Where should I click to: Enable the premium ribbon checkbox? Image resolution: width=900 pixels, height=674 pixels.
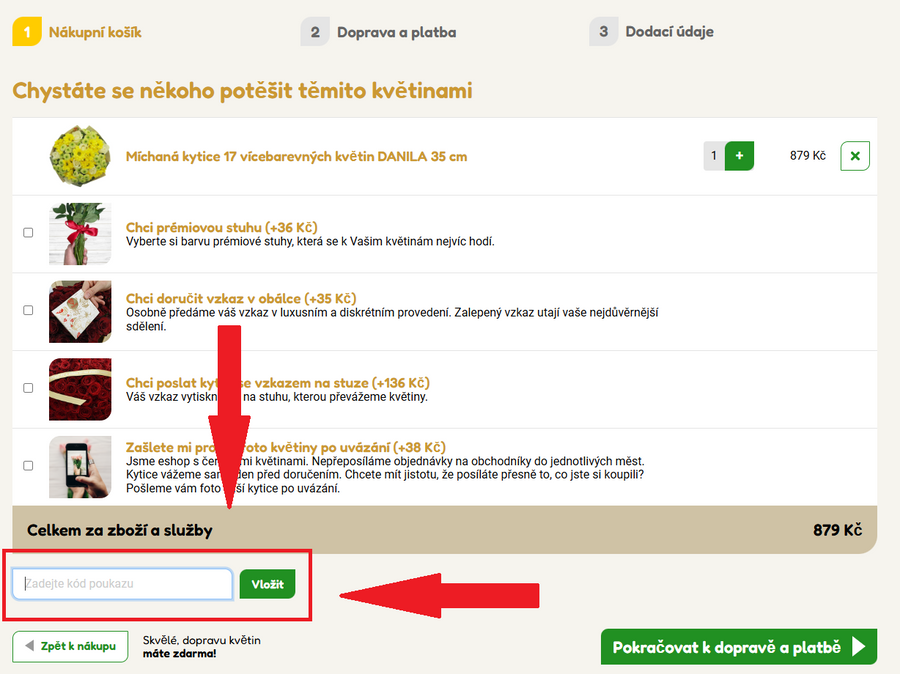pos(28,233)
